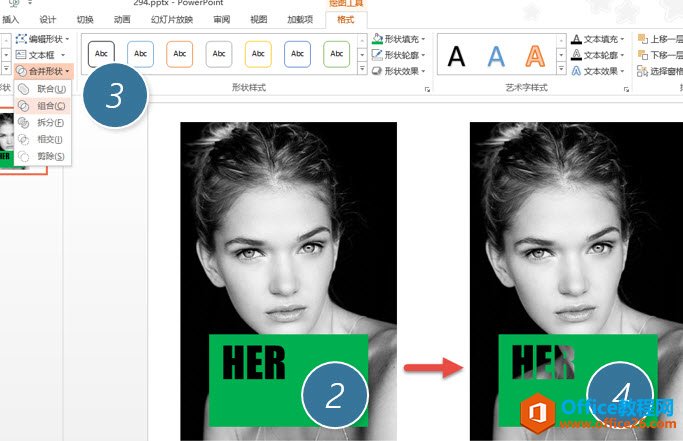Click the 文本框 (Text Box) tool

(x=42, y=54)
